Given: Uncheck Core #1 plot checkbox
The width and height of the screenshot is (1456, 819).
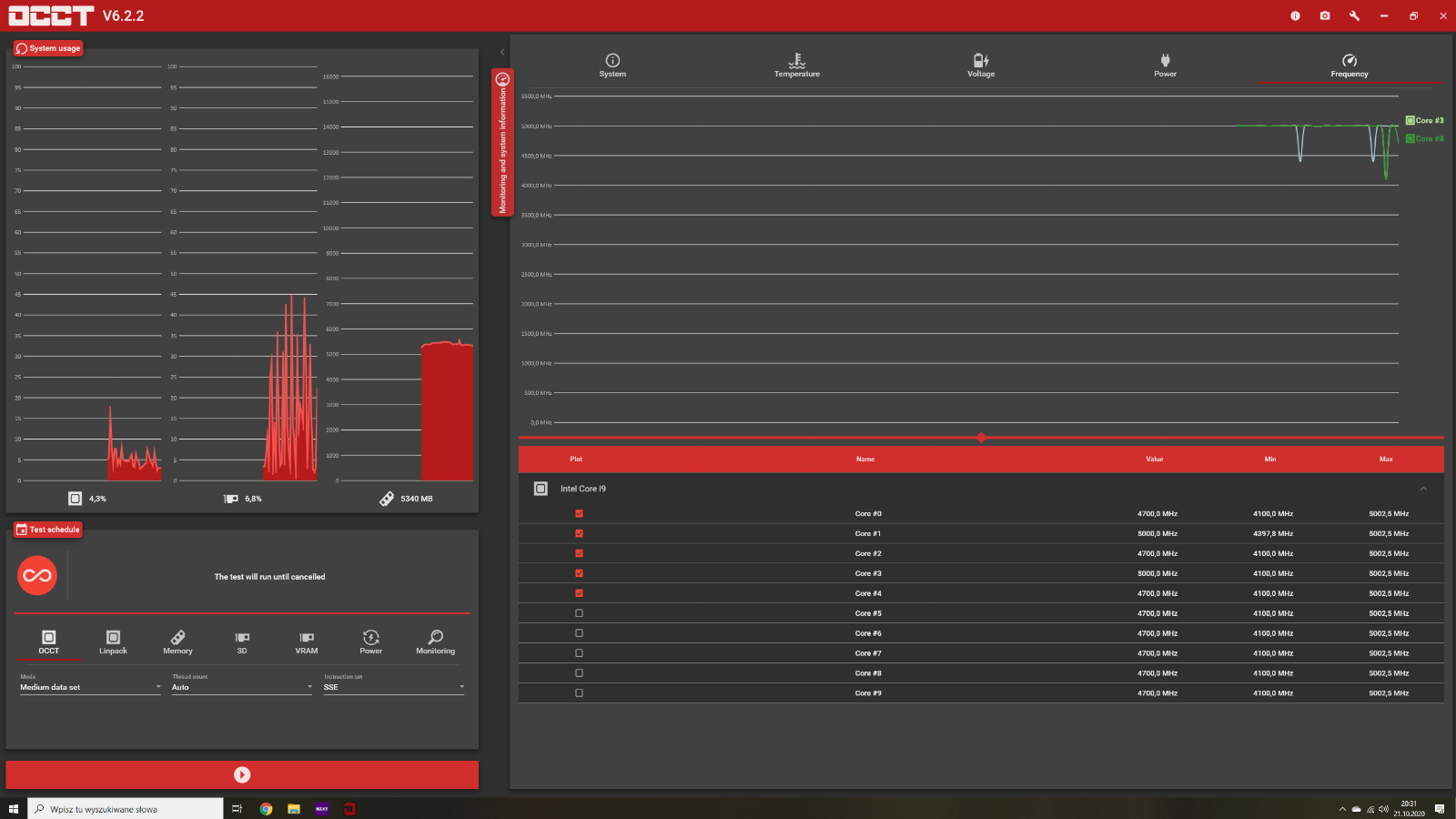Looking at the screenshot, I should click(579, 533).
